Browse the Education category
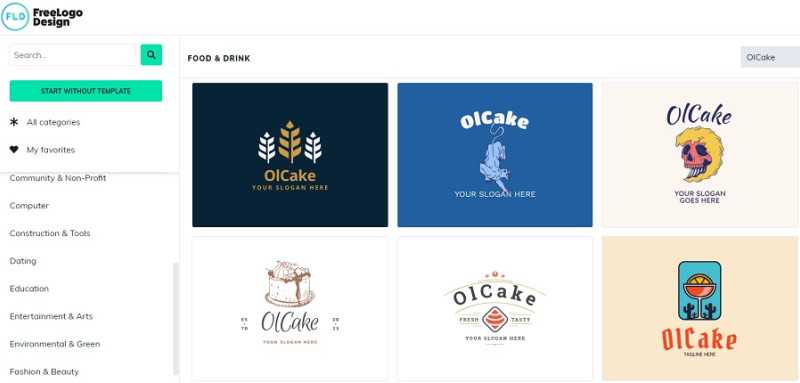Screen dimensions: 800x383 [x=29, y=288]
